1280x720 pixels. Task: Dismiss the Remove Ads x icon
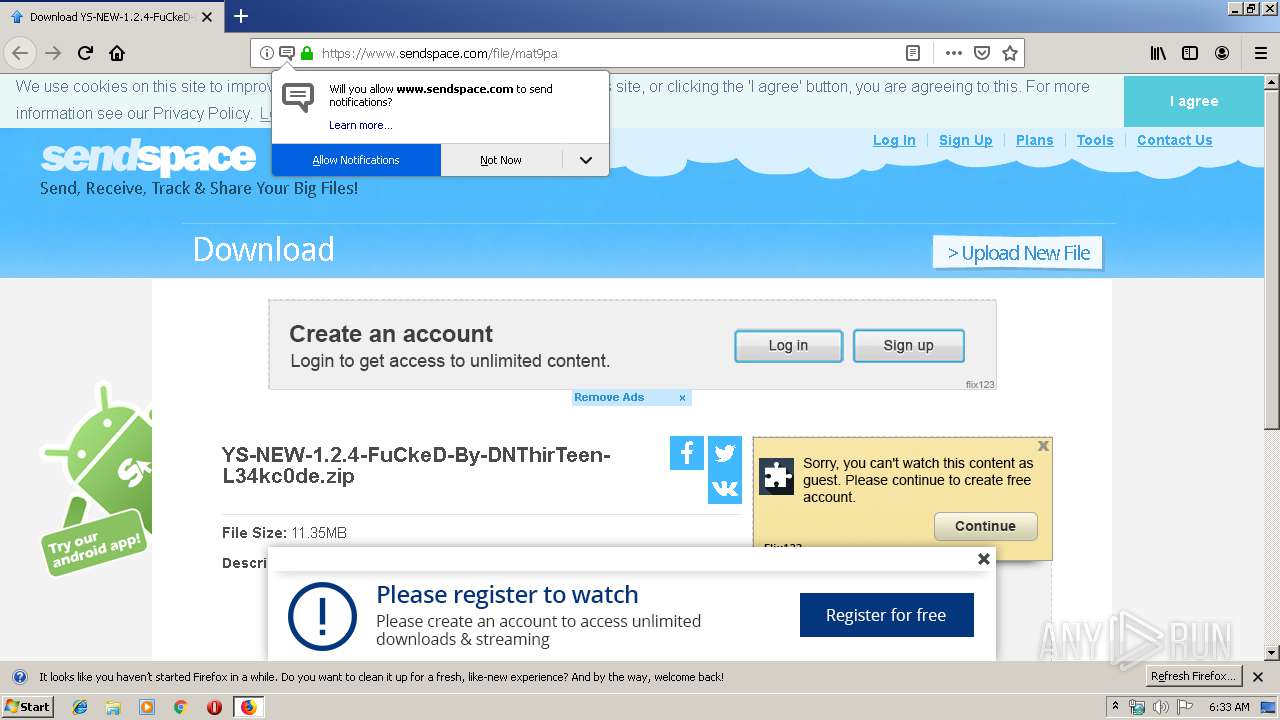point(682,398)
